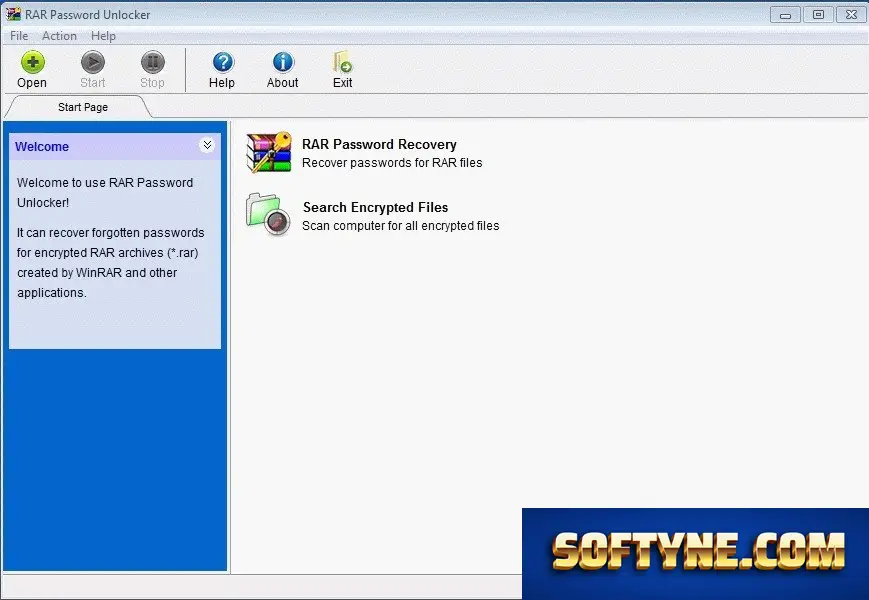Click the Open label under toolbar icon
The height and width of the screenshot is (600, 869).
pos(32,83)
